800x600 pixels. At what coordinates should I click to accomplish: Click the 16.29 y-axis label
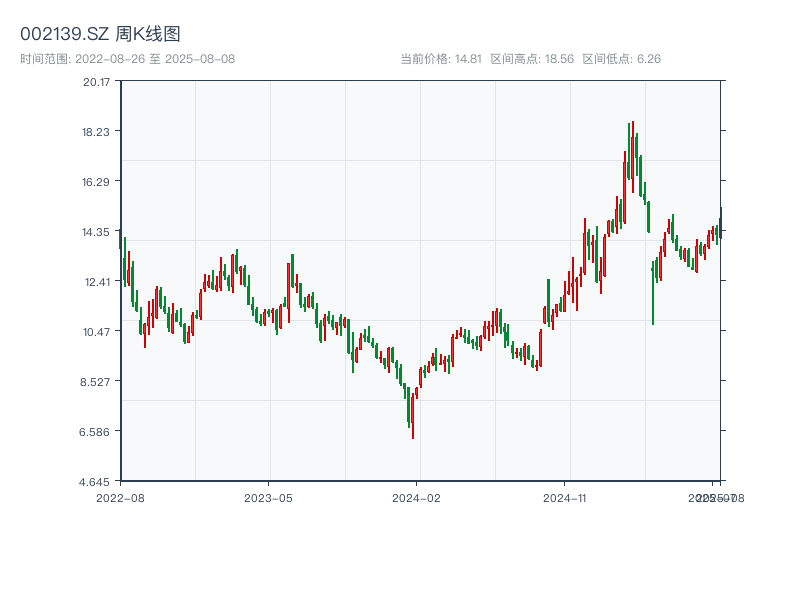(97, 182)
